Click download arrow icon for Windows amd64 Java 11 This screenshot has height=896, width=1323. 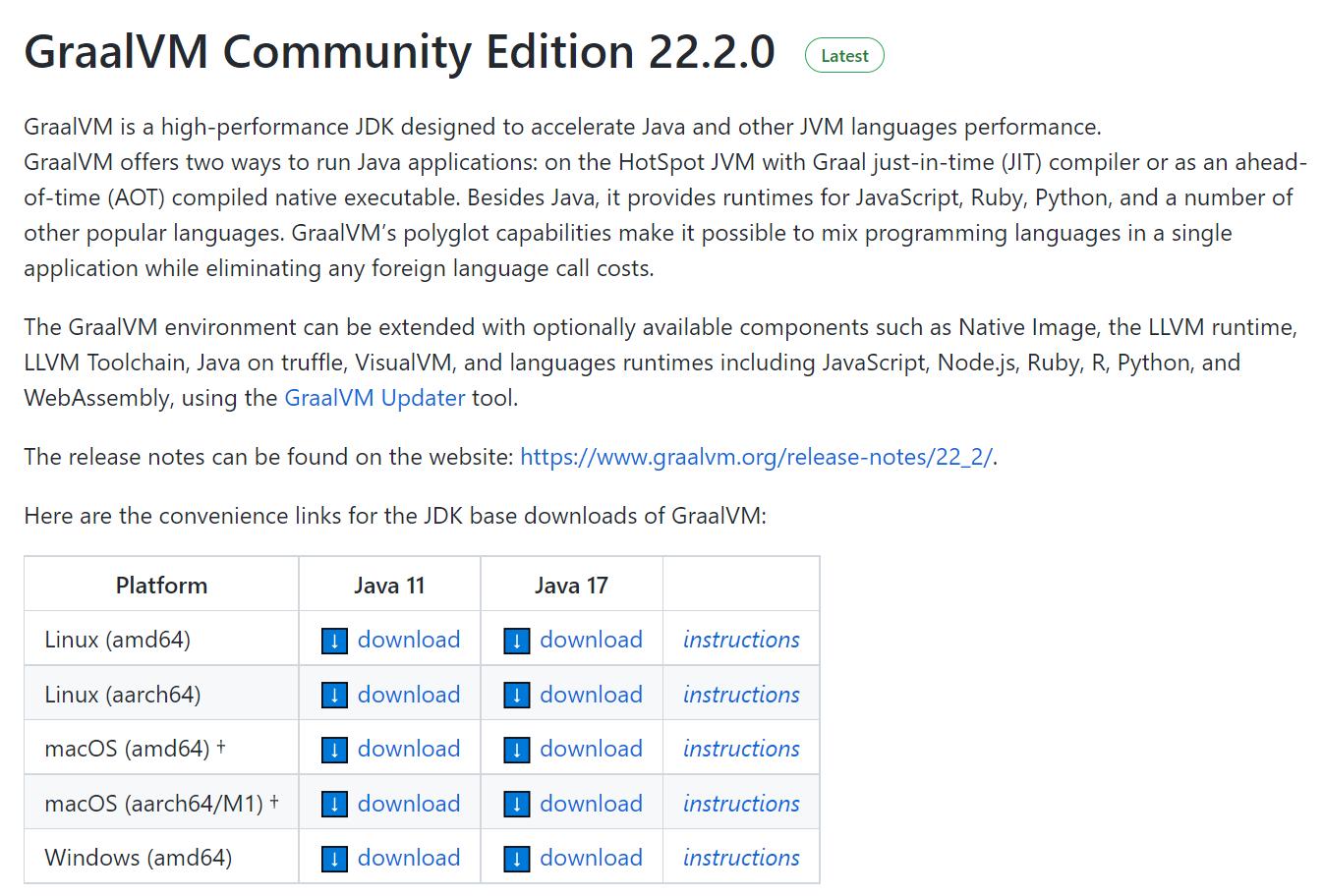click(x=334, y=860)
